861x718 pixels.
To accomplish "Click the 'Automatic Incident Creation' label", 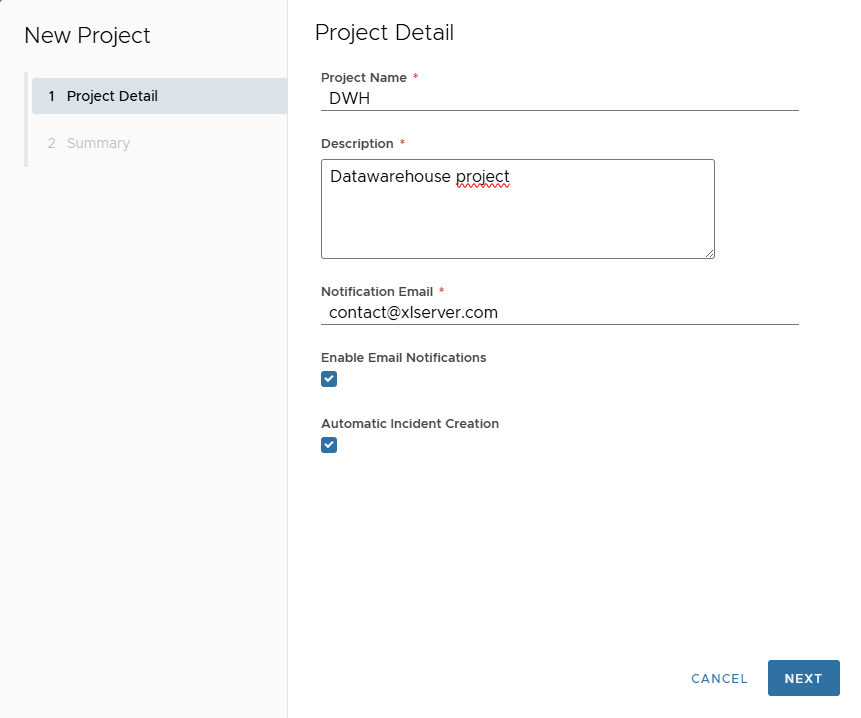I will tap(410, 423).
